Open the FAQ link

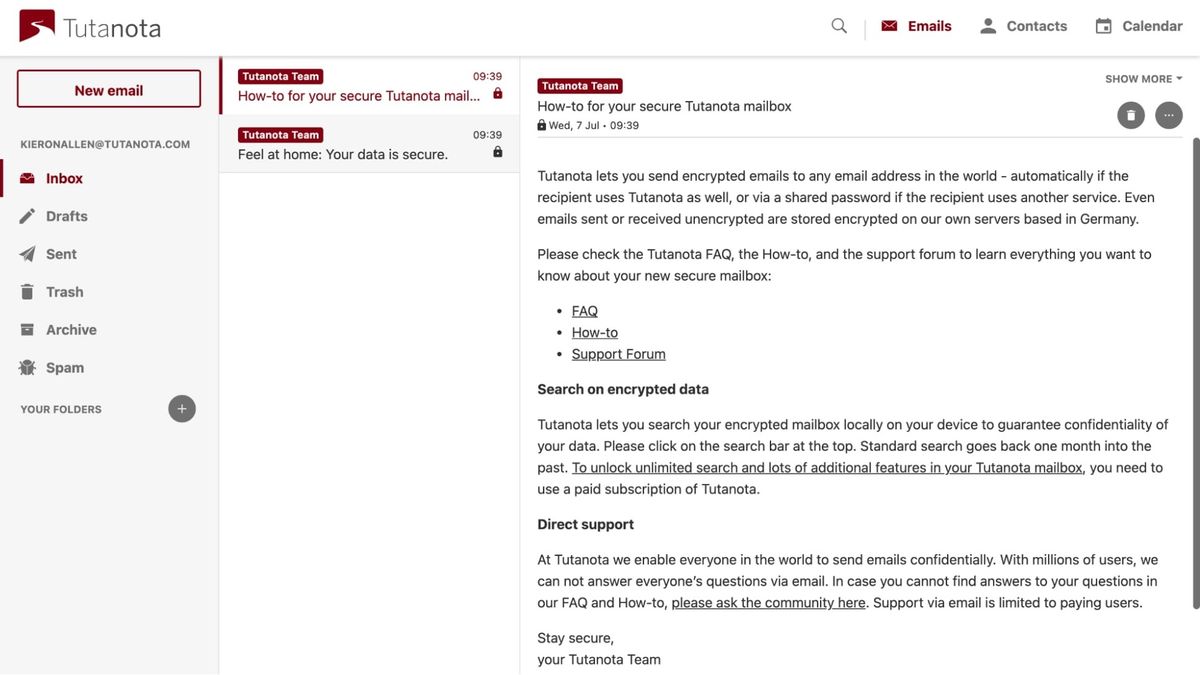coord(584,310)
